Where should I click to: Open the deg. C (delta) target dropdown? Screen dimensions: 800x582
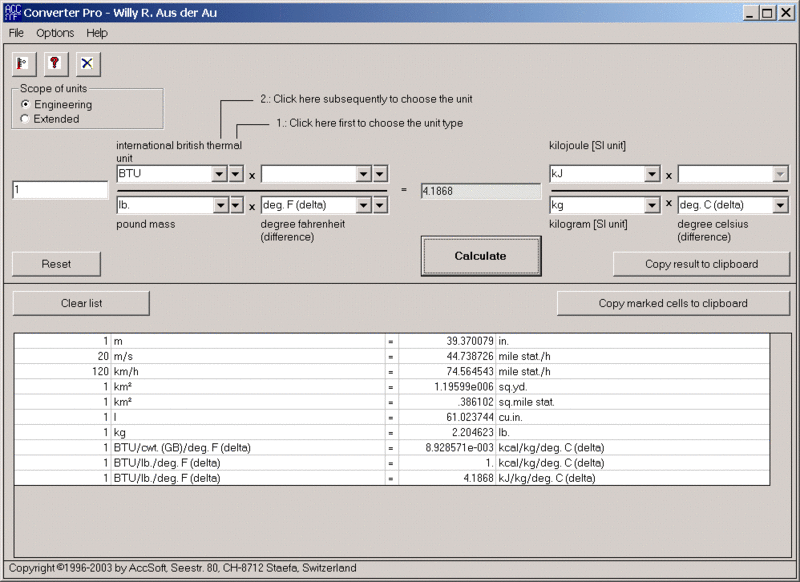tap(780, 206)
